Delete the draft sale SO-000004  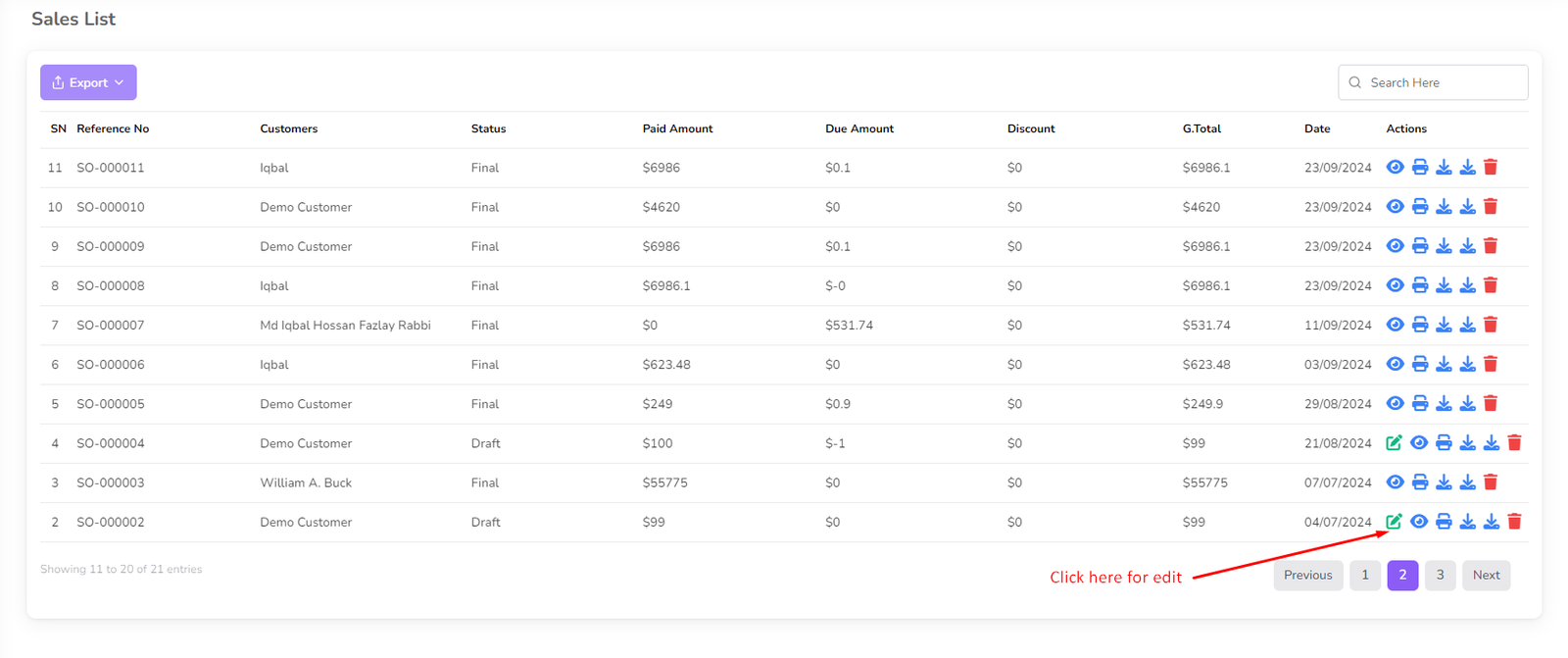(x=1514, y=443)
